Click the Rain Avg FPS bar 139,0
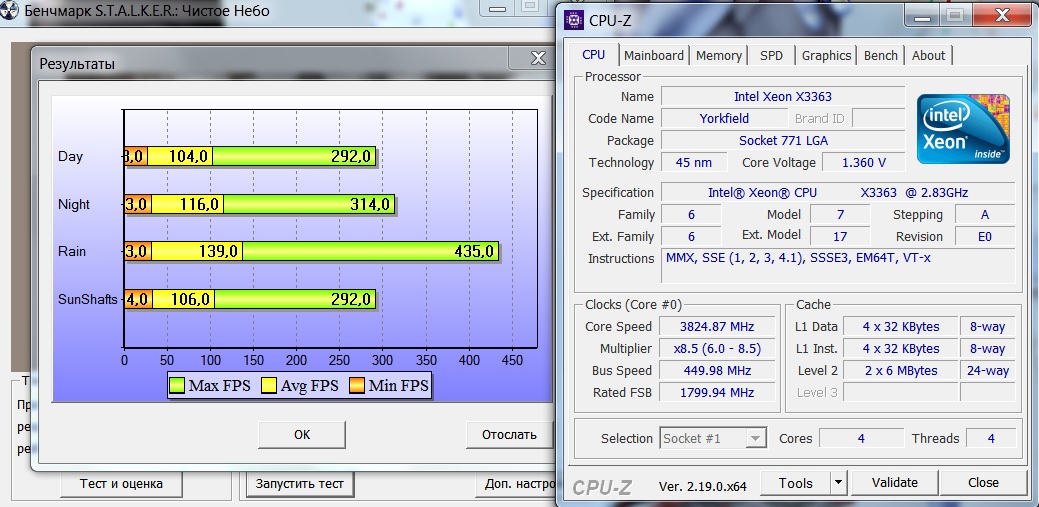Screen dimensions: 1039x507 pos(197,251)
